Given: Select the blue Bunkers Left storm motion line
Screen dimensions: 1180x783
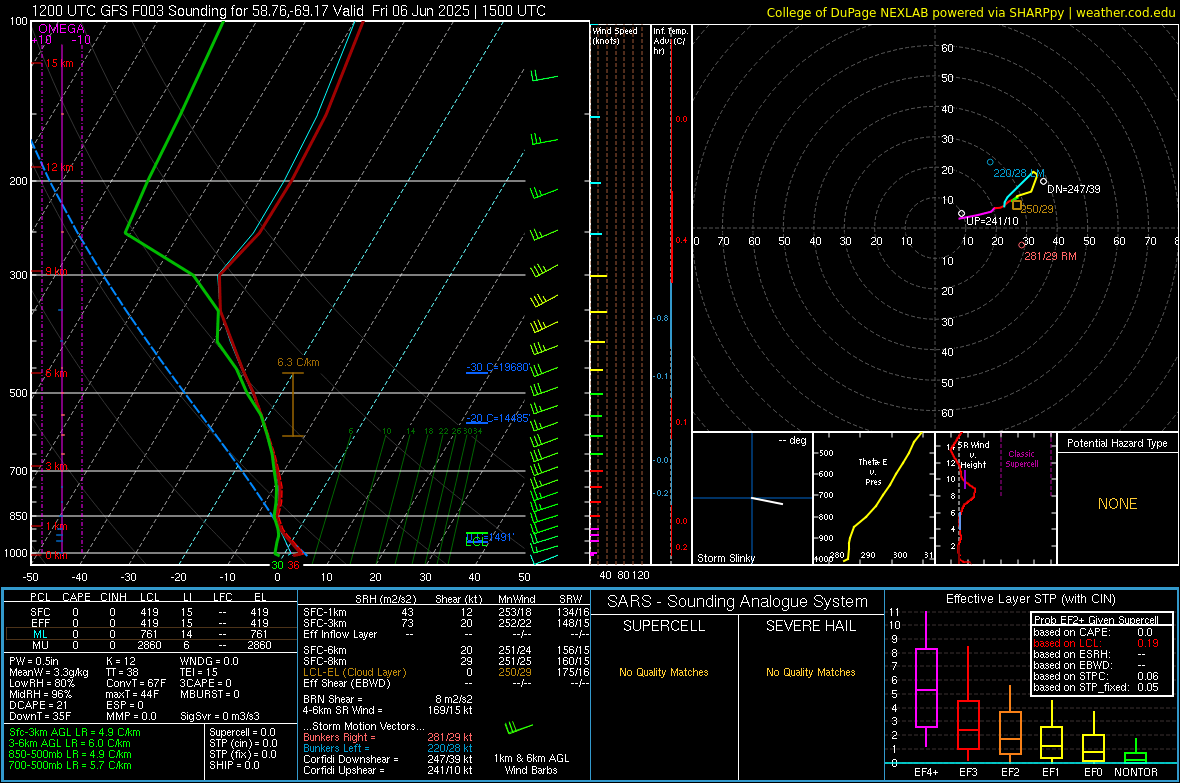Looking at the screenshot, I should [388, 748].
